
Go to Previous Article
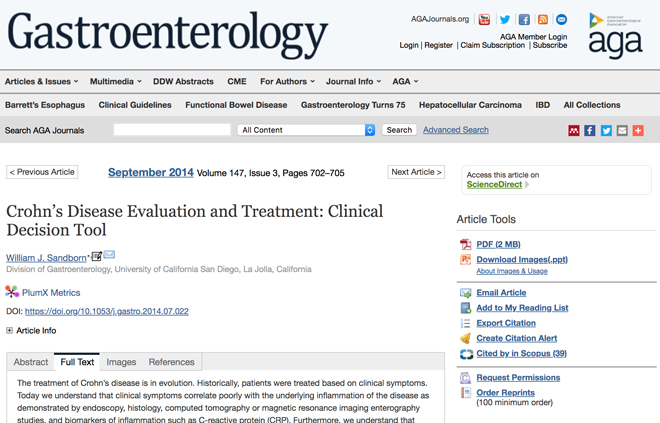coord(42,172)
